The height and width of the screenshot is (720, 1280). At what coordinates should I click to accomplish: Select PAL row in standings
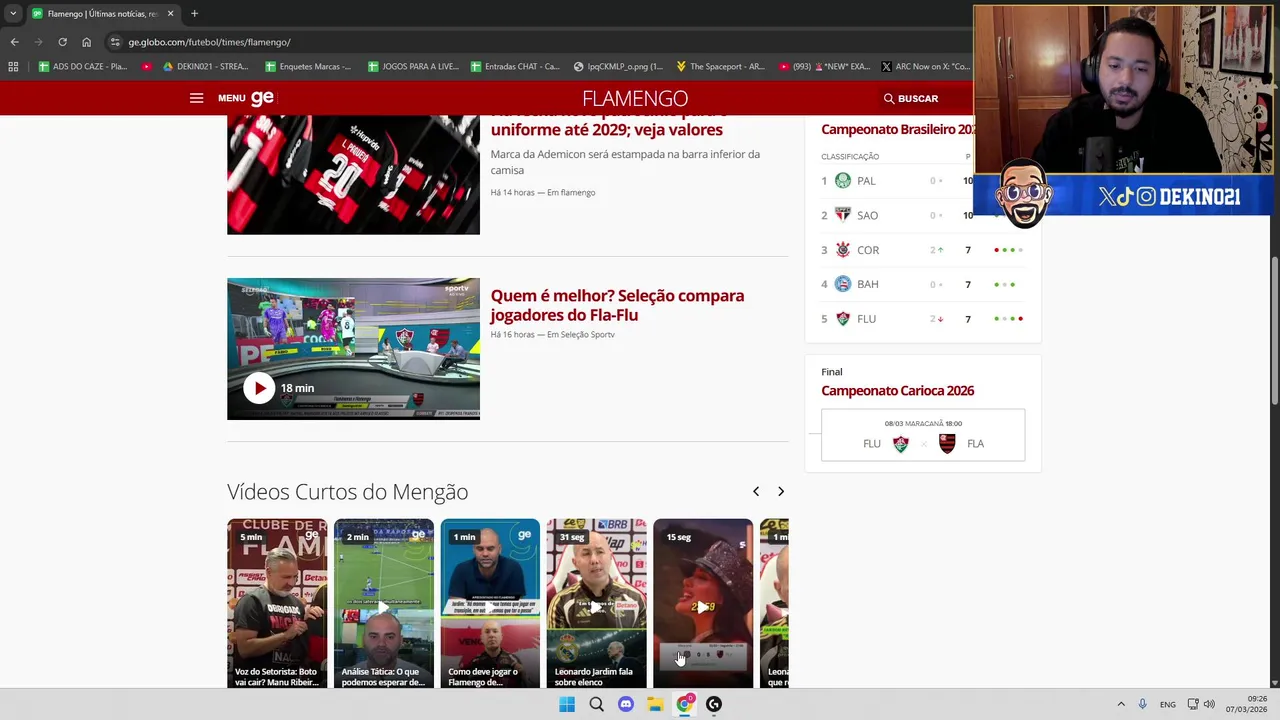point(897,181)
